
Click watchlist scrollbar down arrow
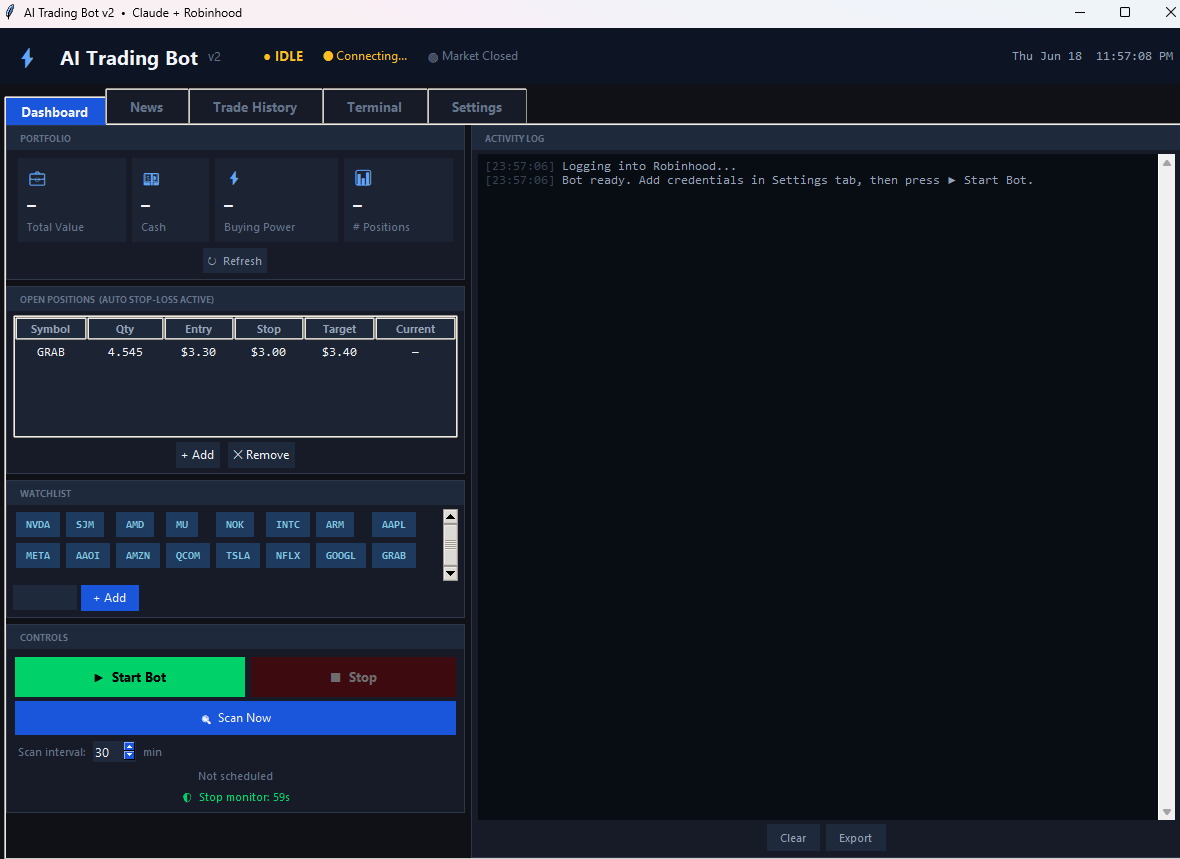(x=450, y=574)
